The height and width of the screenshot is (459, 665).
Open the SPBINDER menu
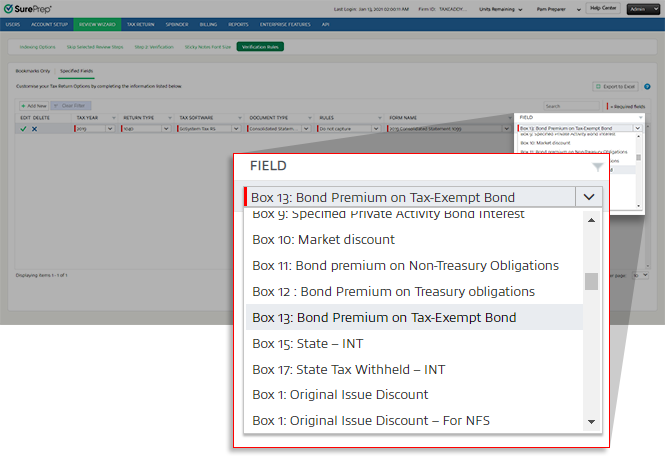point(177,25)
